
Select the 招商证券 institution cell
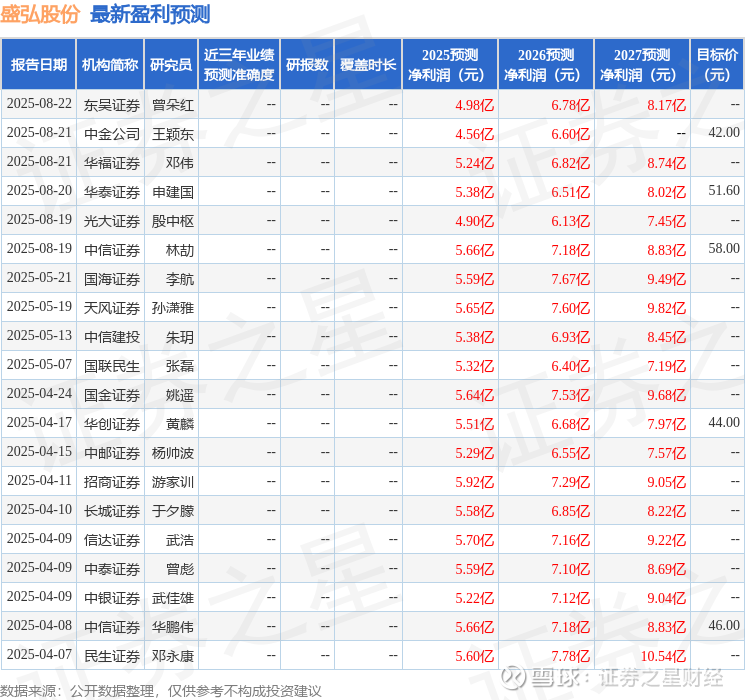tap(112, 482)
